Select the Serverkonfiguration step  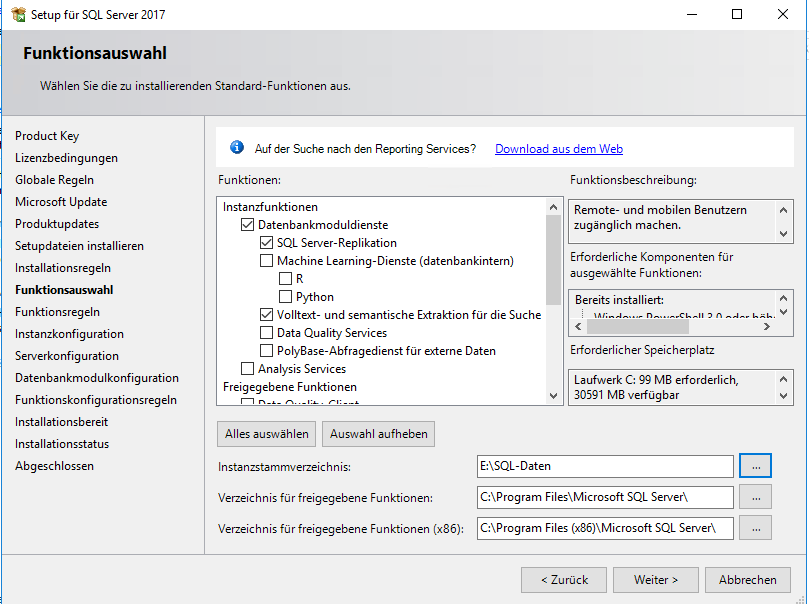click(x=67, y=356)
